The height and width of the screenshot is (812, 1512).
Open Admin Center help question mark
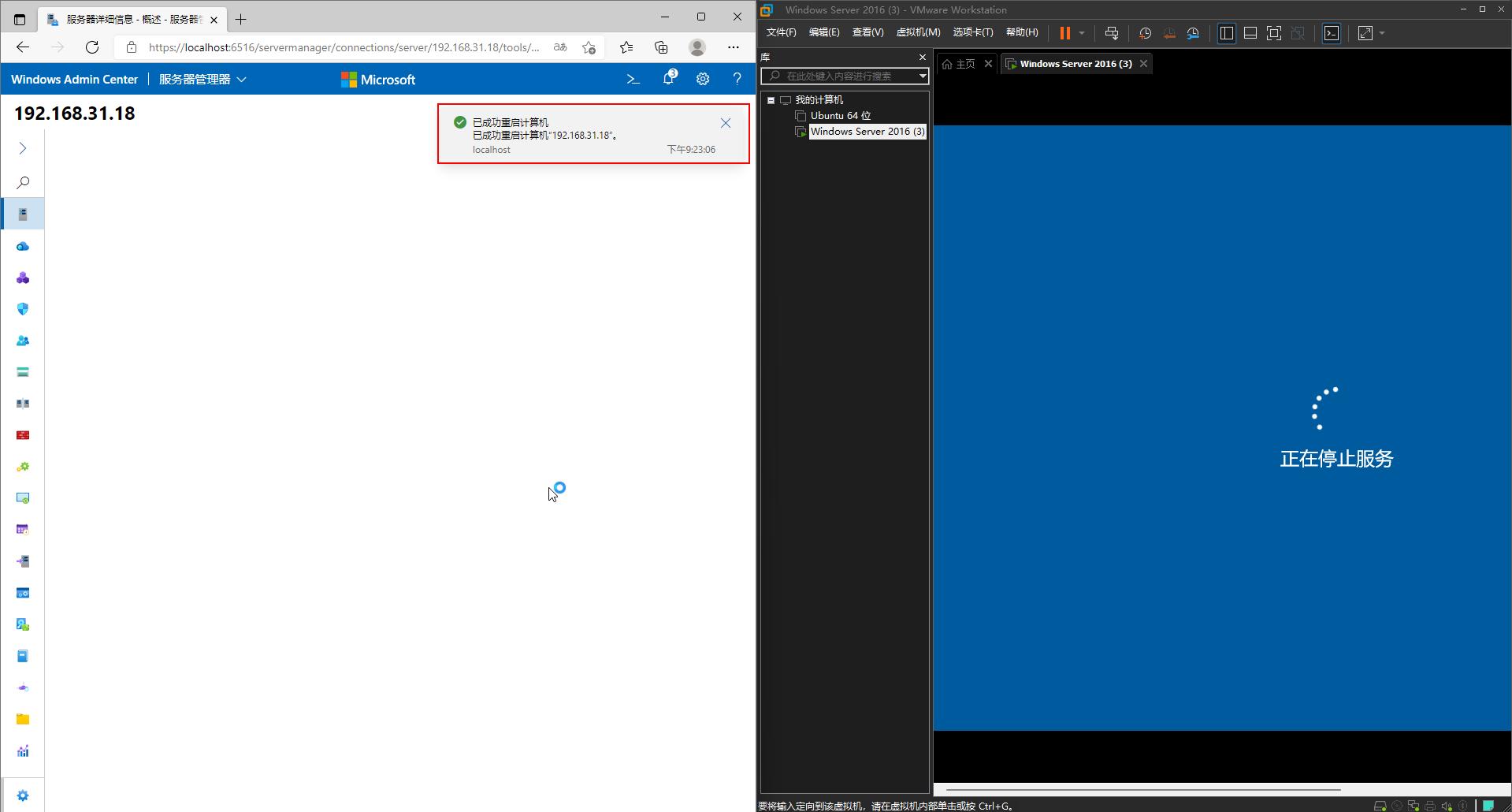coord(737,79)
